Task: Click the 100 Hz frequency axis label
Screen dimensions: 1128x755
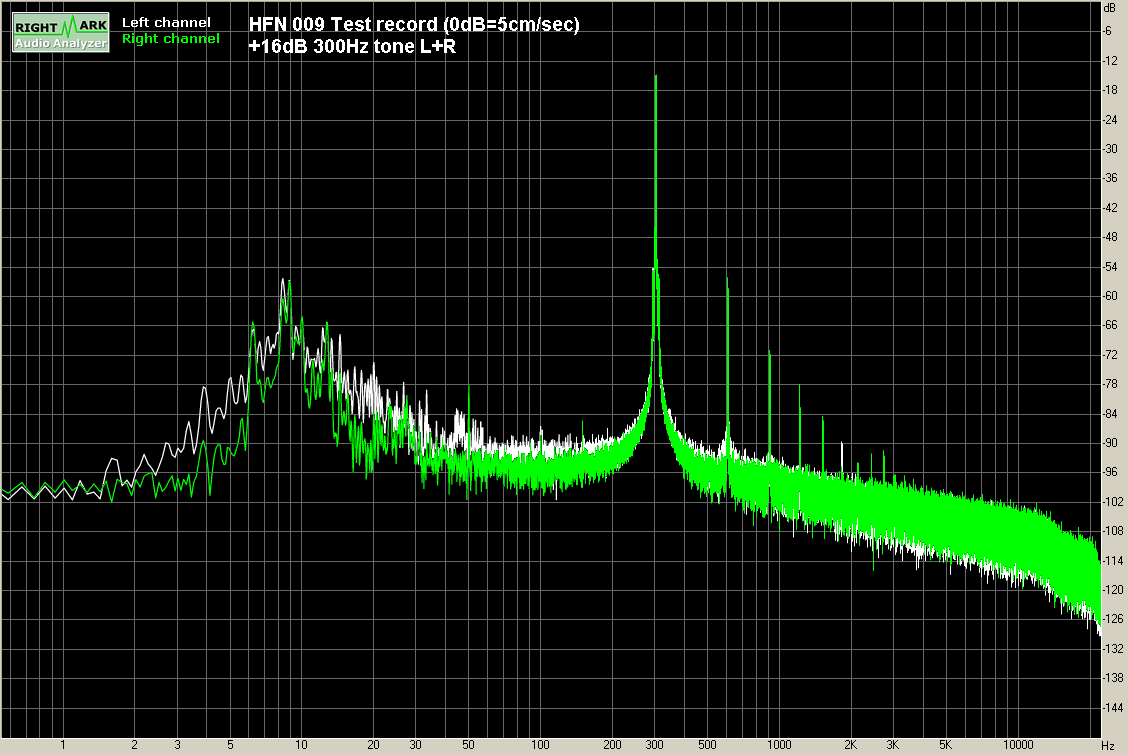Action: tap(540, 745)
